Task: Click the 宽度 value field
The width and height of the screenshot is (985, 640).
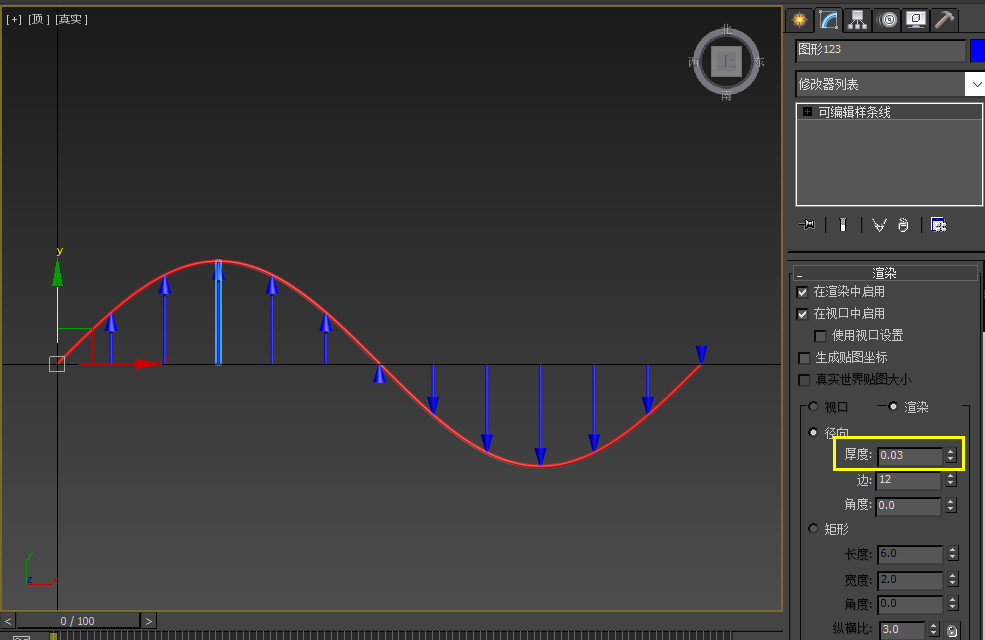Action: (910, 579)
